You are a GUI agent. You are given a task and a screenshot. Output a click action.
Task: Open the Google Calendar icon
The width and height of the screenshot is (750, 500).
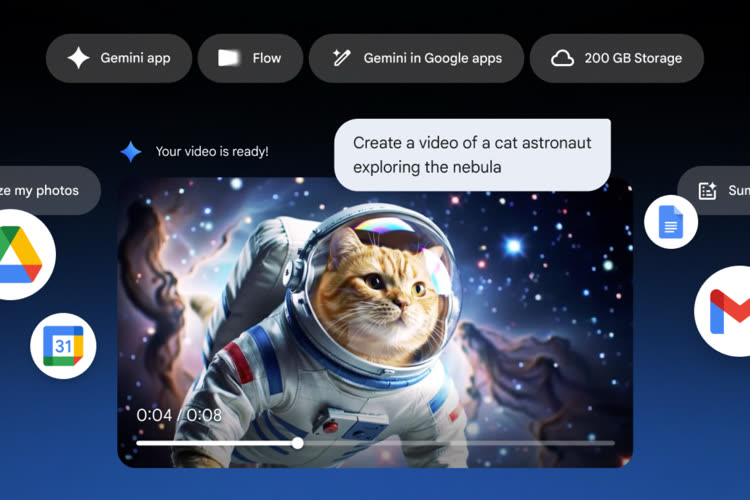point(63,346)
